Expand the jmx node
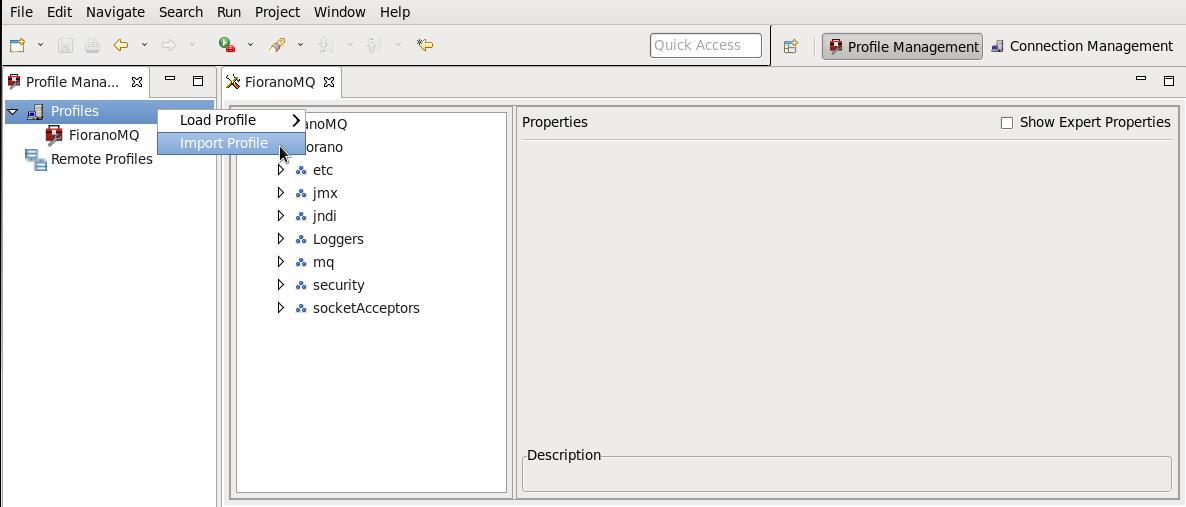The height and width of the screenshot is (507, 1186). 281,193
